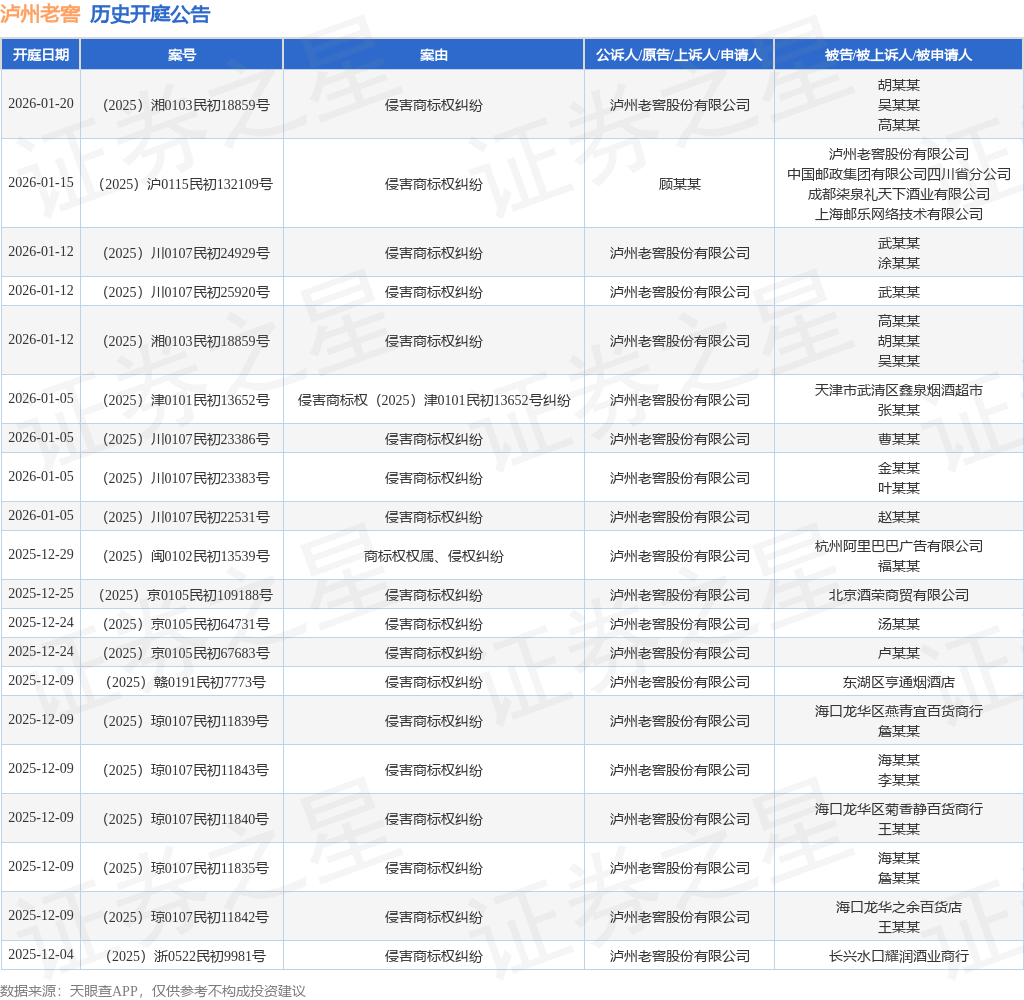Click defendant 叶某某
Screen dimensions: 1024x1000
click(899, 488)
